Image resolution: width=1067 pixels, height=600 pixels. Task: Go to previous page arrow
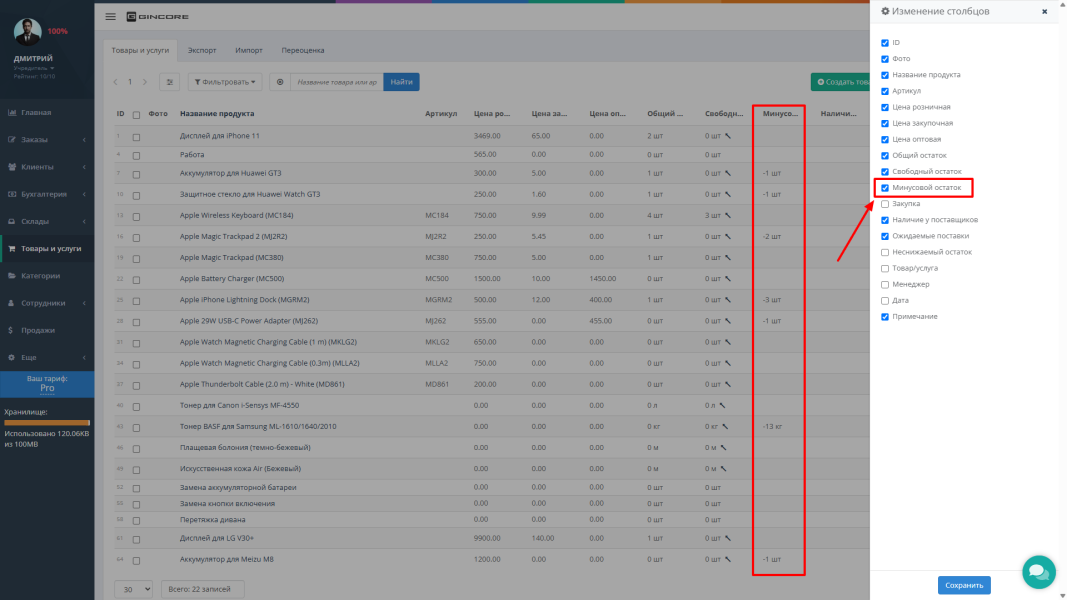pos(115,82)
